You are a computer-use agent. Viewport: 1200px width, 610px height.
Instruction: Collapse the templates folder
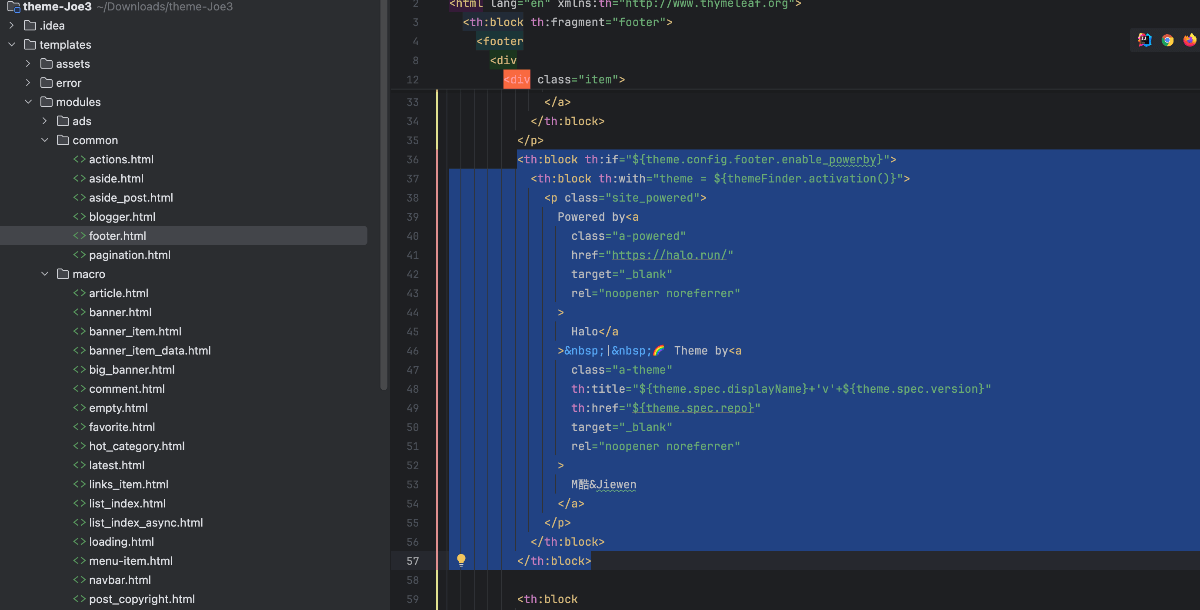point(12,45)
